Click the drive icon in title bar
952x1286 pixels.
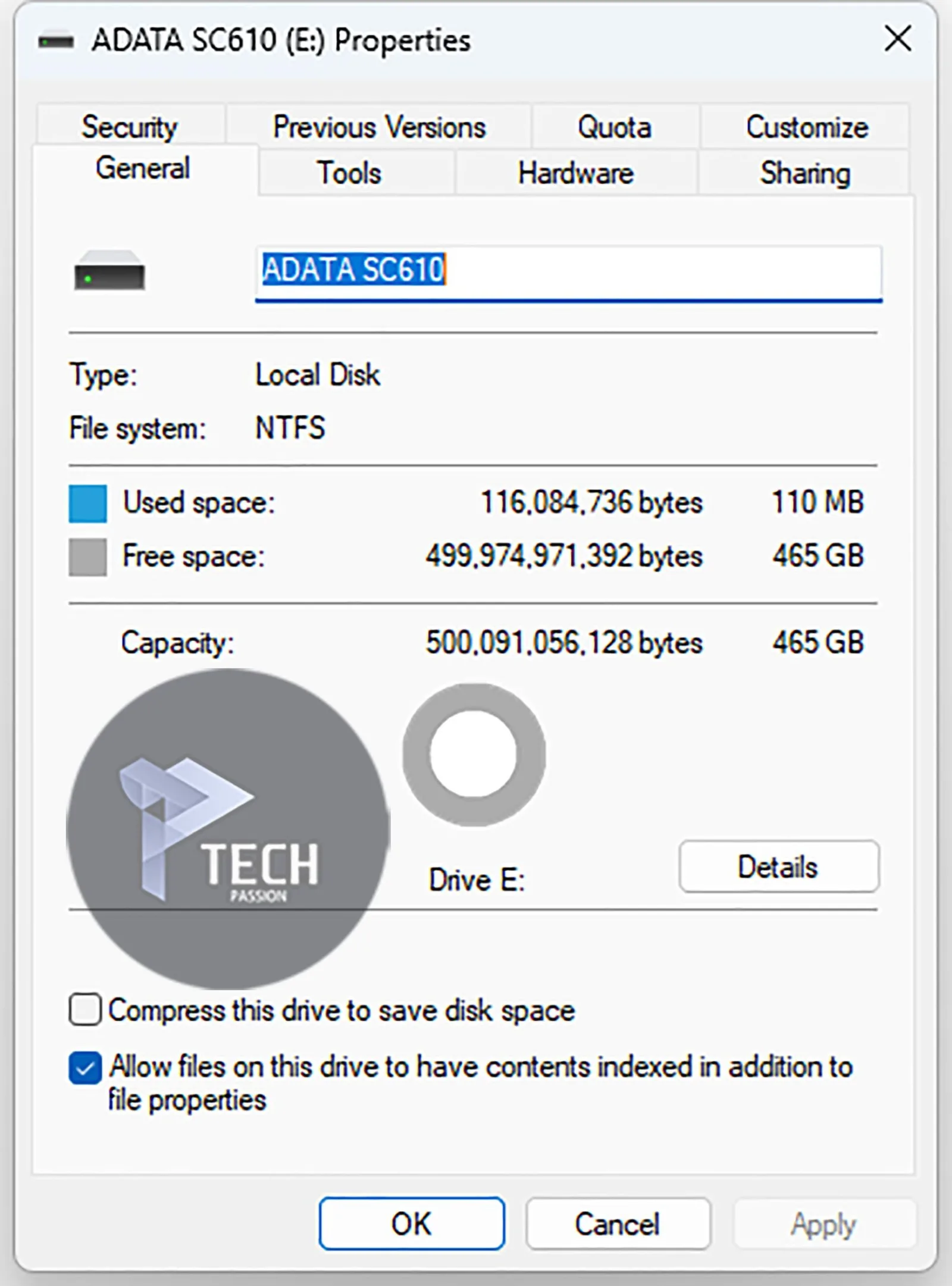(x=56, y=41)
